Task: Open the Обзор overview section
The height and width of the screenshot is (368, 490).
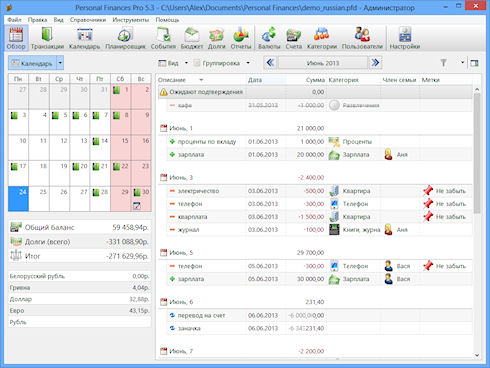Action: tap(16, 38)
